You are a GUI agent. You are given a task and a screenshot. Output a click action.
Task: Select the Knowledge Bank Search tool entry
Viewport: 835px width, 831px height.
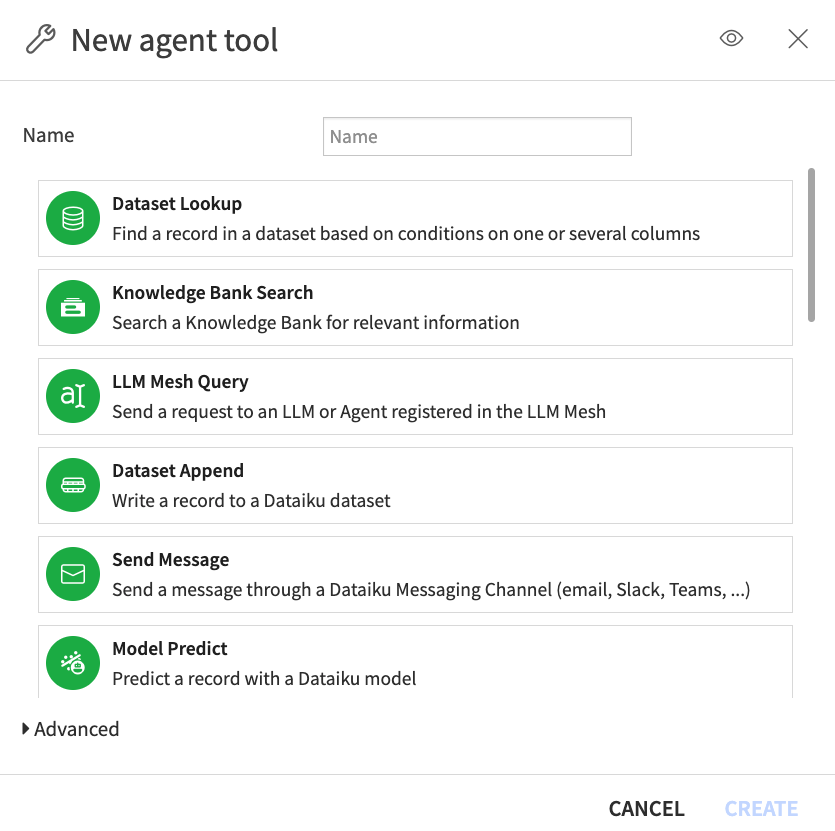(400, 306)
